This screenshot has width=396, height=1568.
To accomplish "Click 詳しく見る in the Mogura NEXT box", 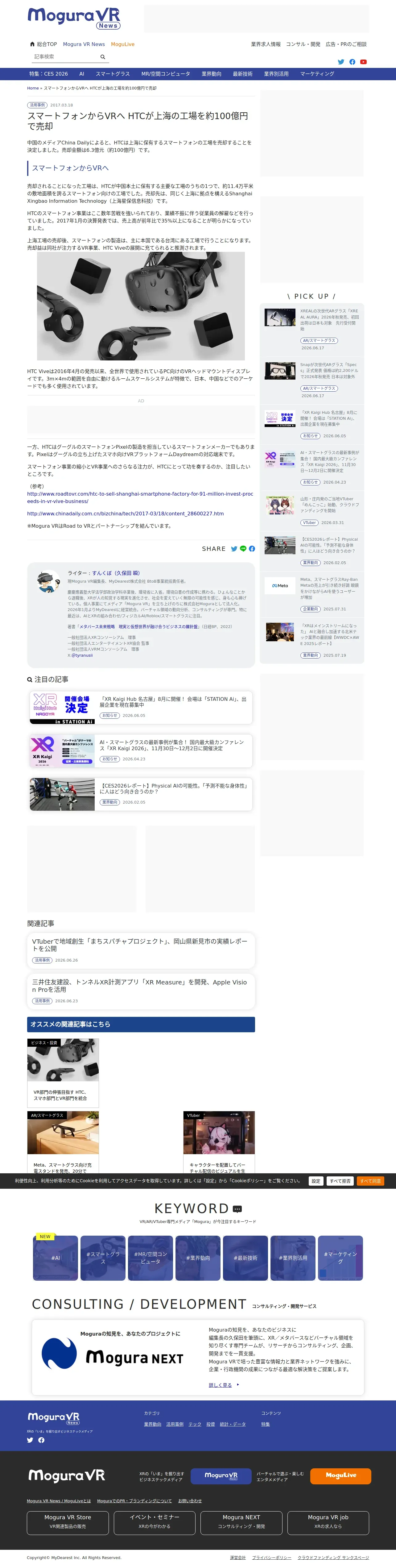I will tap(220, 1385).
